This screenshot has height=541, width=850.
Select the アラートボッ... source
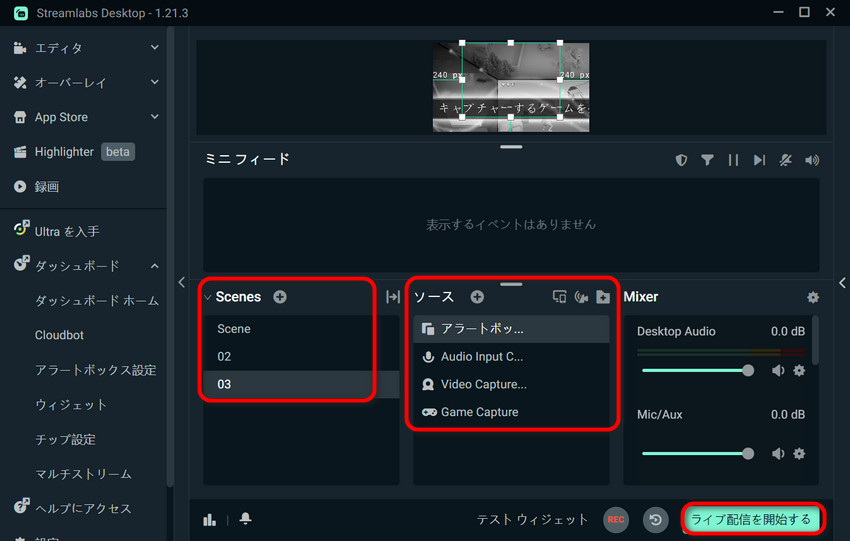click(511, 329)
